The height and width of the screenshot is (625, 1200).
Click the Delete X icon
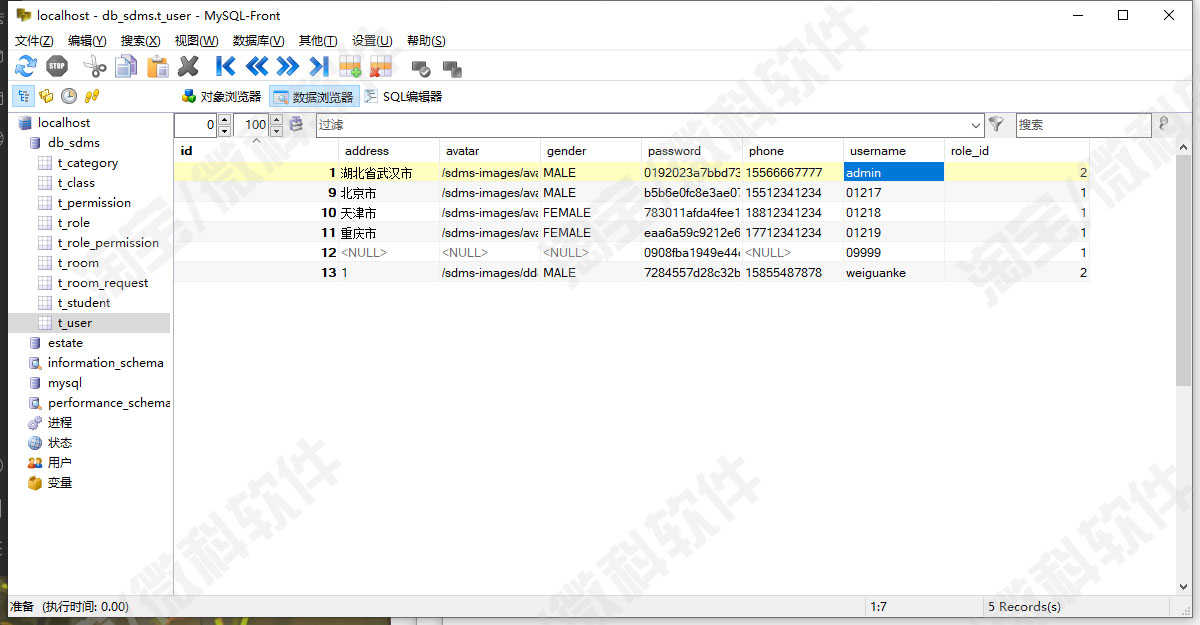188,67
